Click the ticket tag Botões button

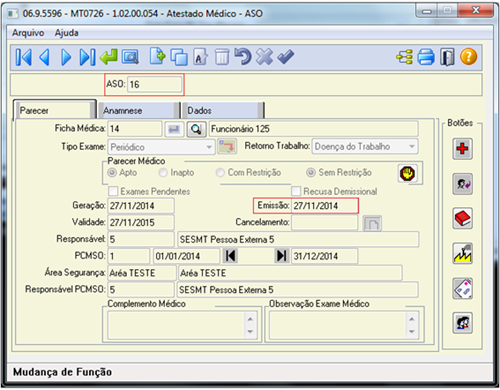coord(462,288)
